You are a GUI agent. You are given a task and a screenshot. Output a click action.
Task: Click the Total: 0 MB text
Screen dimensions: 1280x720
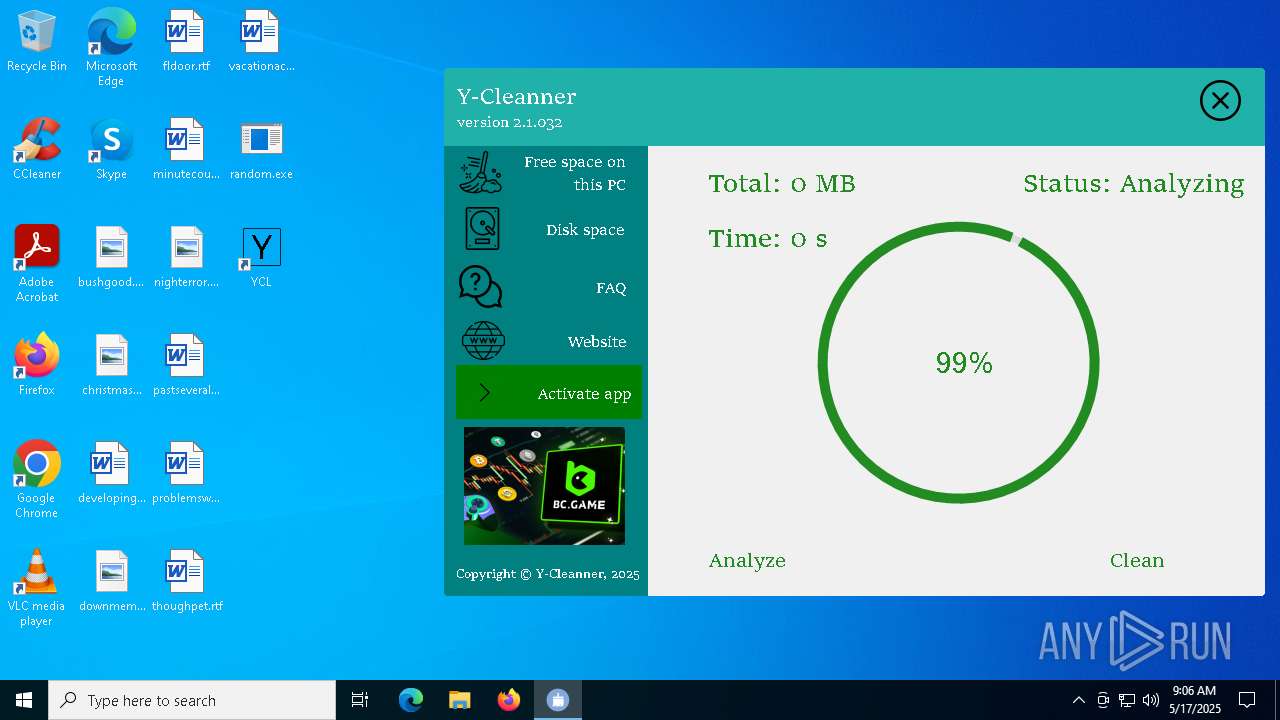pos(782,184)
